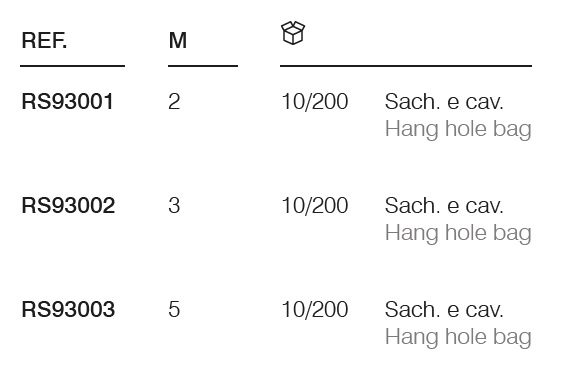Image resolution: width=568 pixels, height=372 pixels.
Task: Click 10/200 quantity in RS93002 row
Action: coord(315,205)
